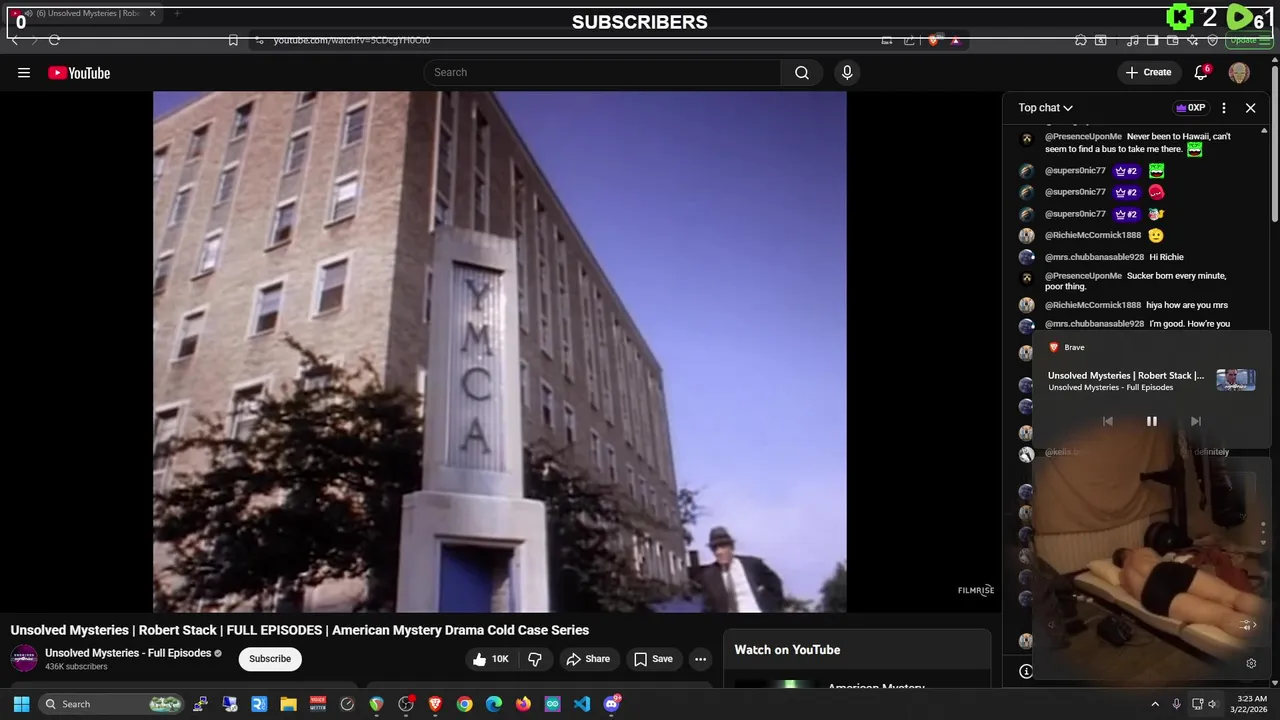Launch Google Chrome from taskbar
The image size is (1280, 720).
coord(464,704)
